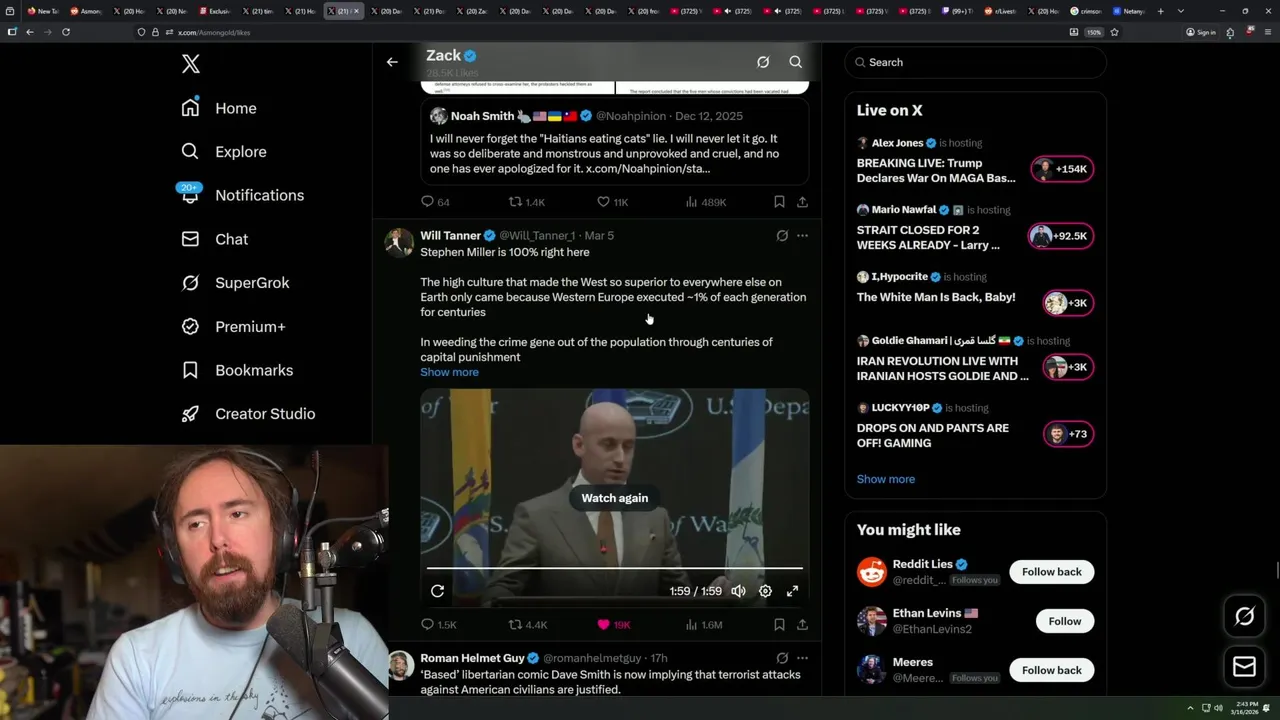This screenshot has height=720, width=1280.
Task: Unlike Will Tanner post with 19K likes
Action: pos(613,625)
